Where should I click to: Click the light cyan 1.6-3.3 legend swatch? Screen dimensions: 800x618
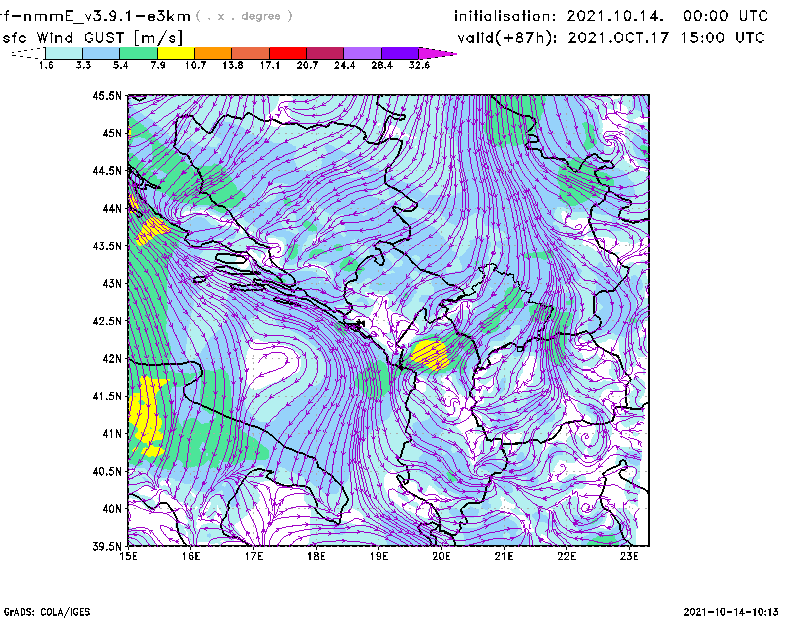coord(64,53)
